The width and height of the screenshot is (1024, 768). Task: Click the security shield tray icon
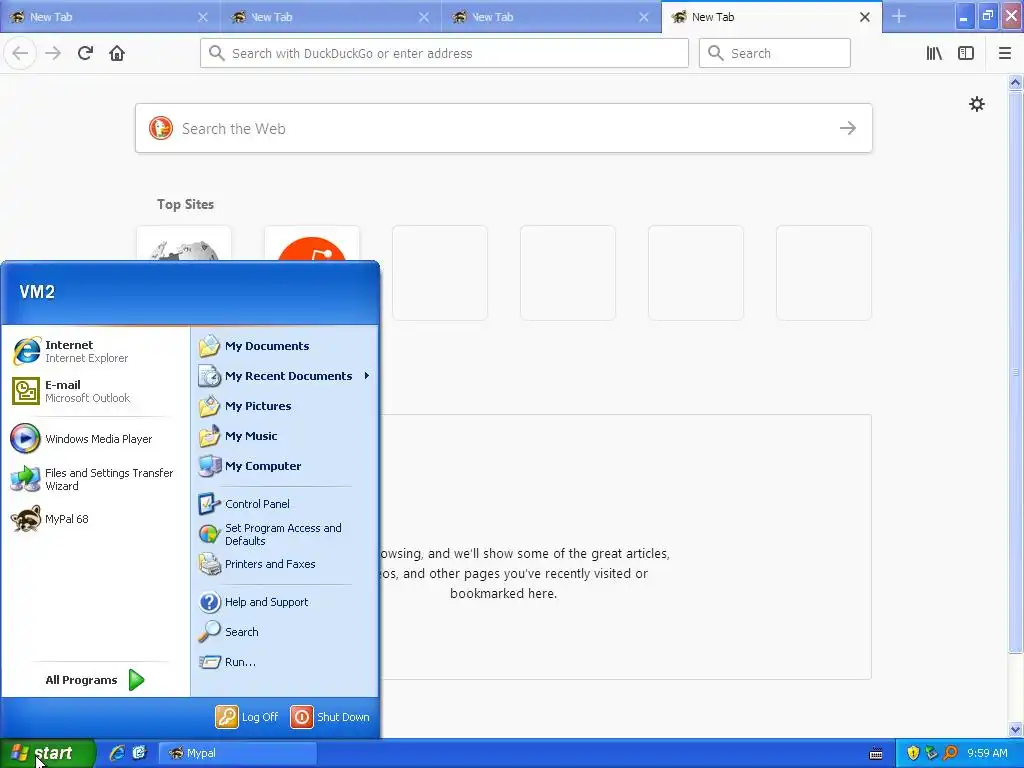(913, 753)
